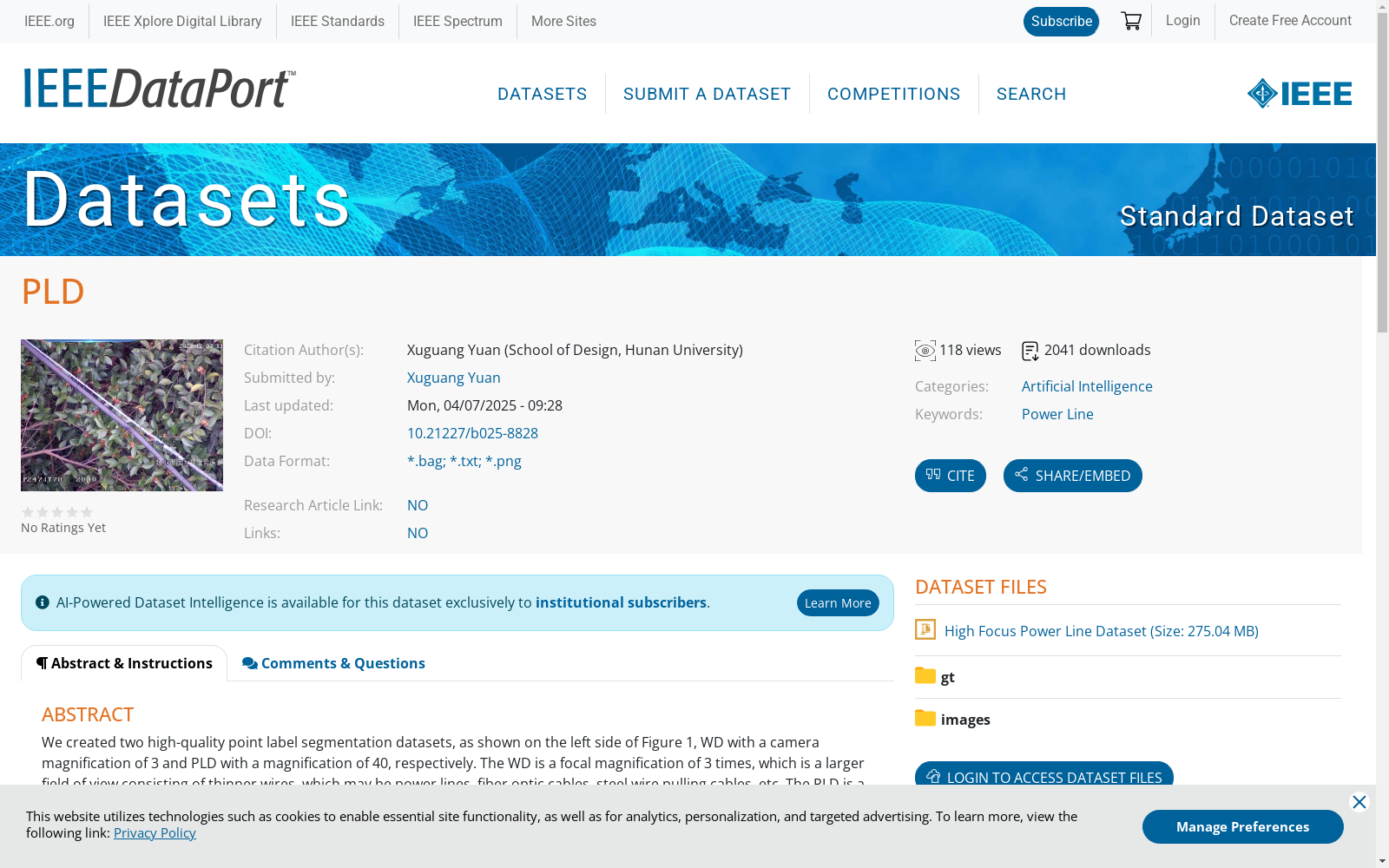Viewport: 1389px width, 868px height.
Task: Open submitter Xuguang Yuan profile link
Action: point(454,378)
